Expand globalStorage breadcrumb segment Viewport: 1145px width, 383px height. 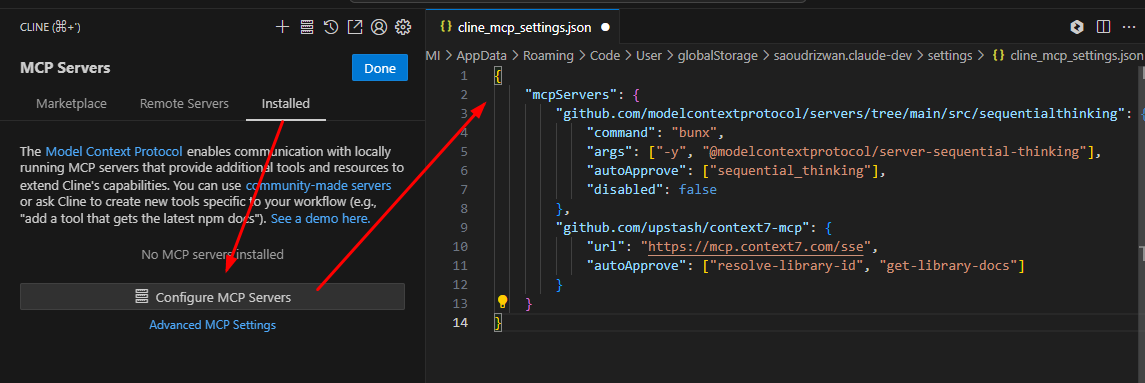pos(718,56)
